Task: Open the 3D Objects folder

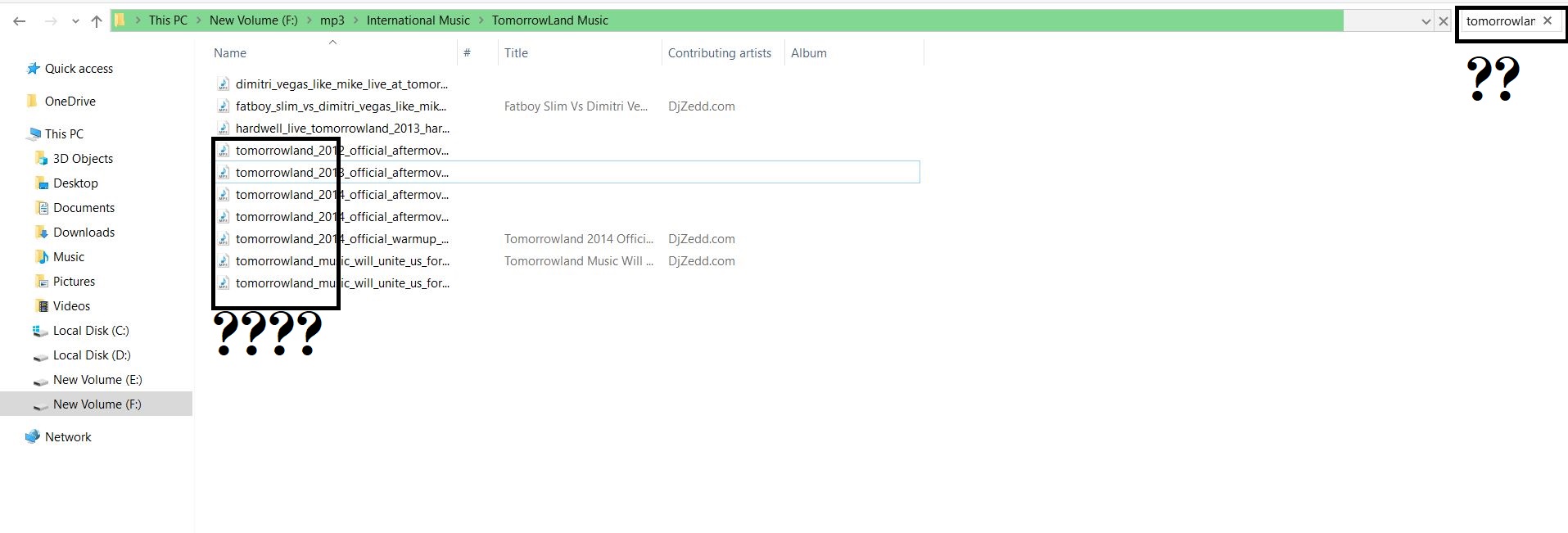Action: click(x=83, y=159)
